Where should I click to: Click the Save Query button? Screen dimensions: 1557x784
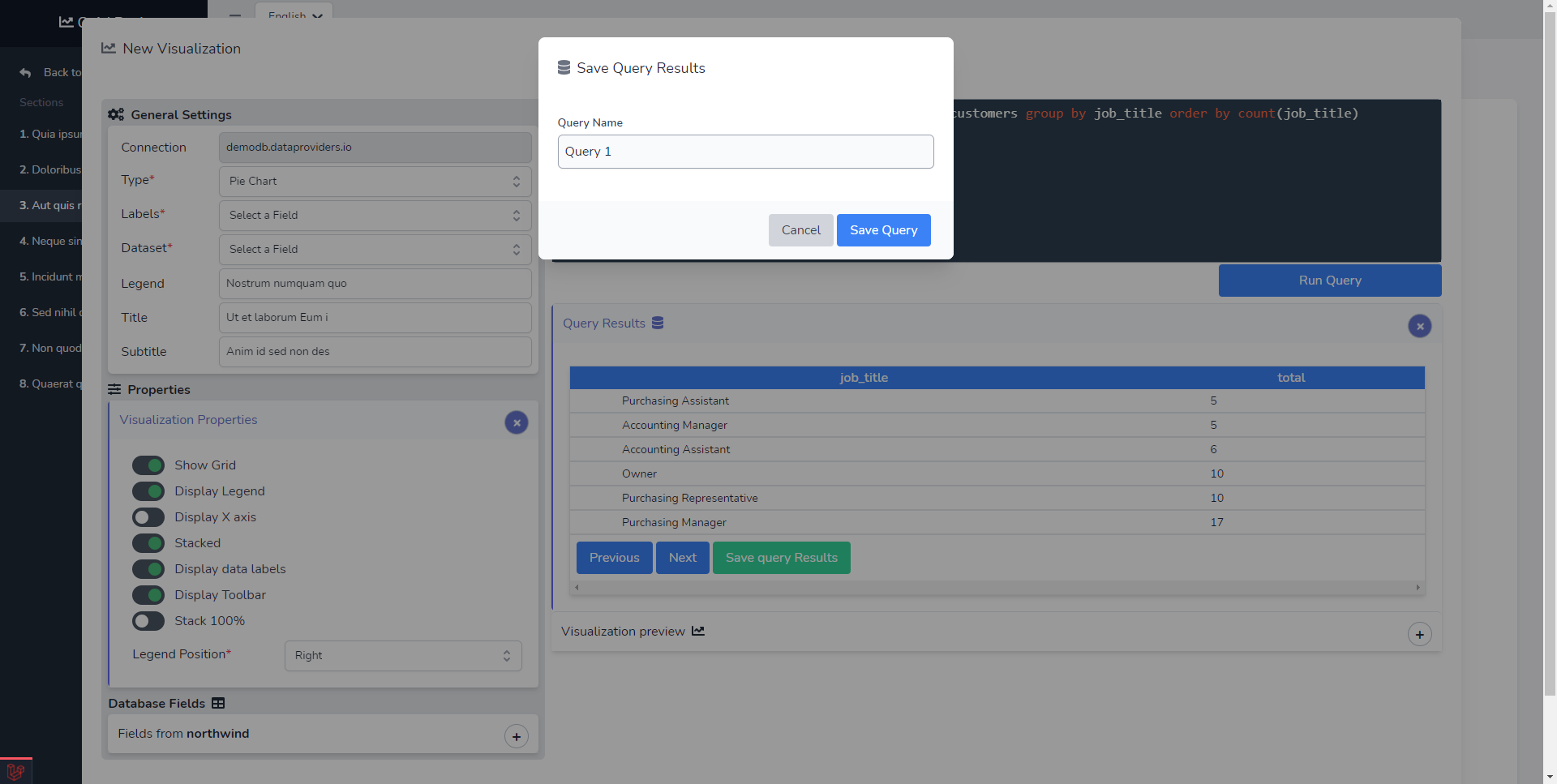(x=883, y=230)
